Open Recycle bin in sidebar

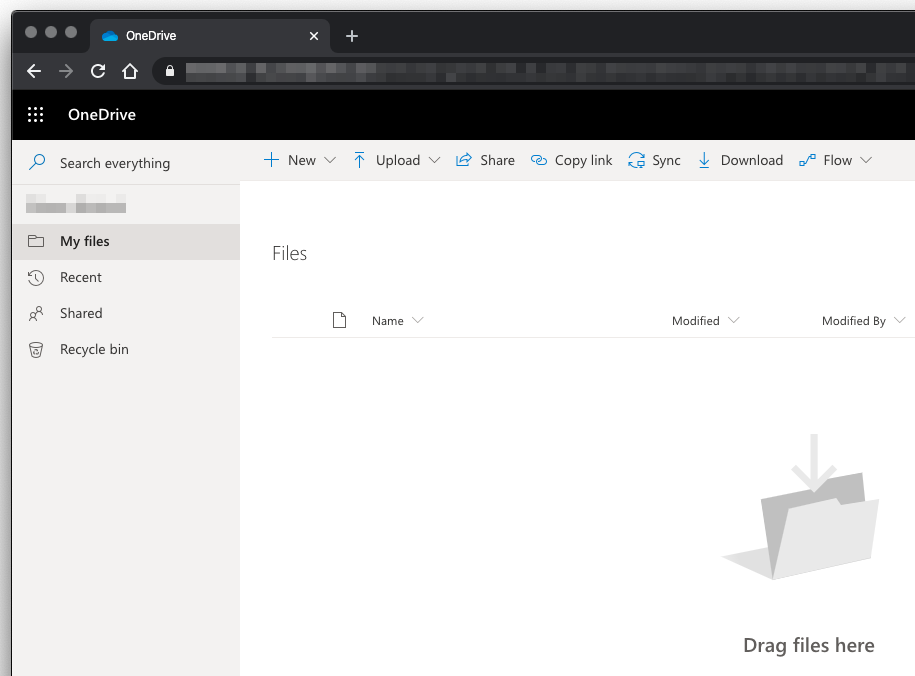tap(126, 350)
